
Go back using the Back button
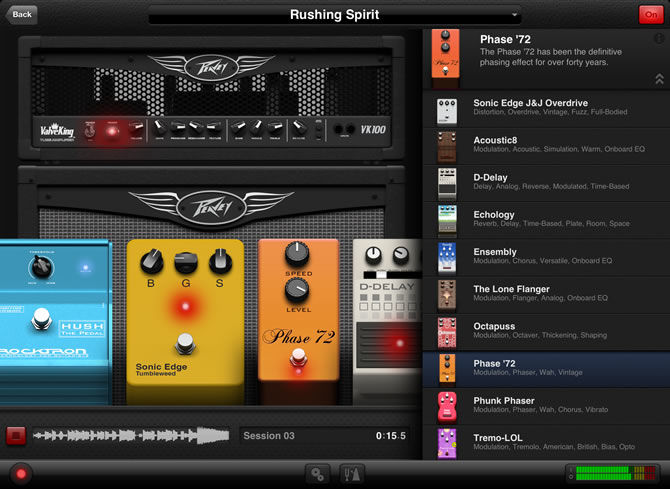[x=22, y=15]
